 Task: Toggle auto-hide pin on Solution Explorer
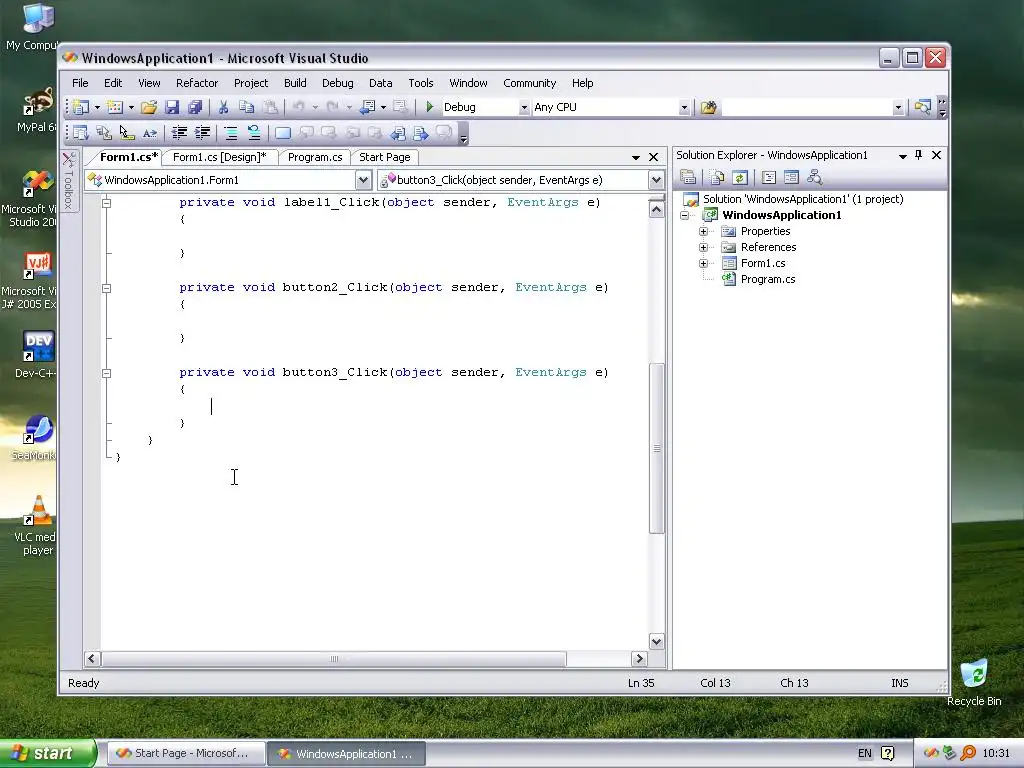pos(919,155)
